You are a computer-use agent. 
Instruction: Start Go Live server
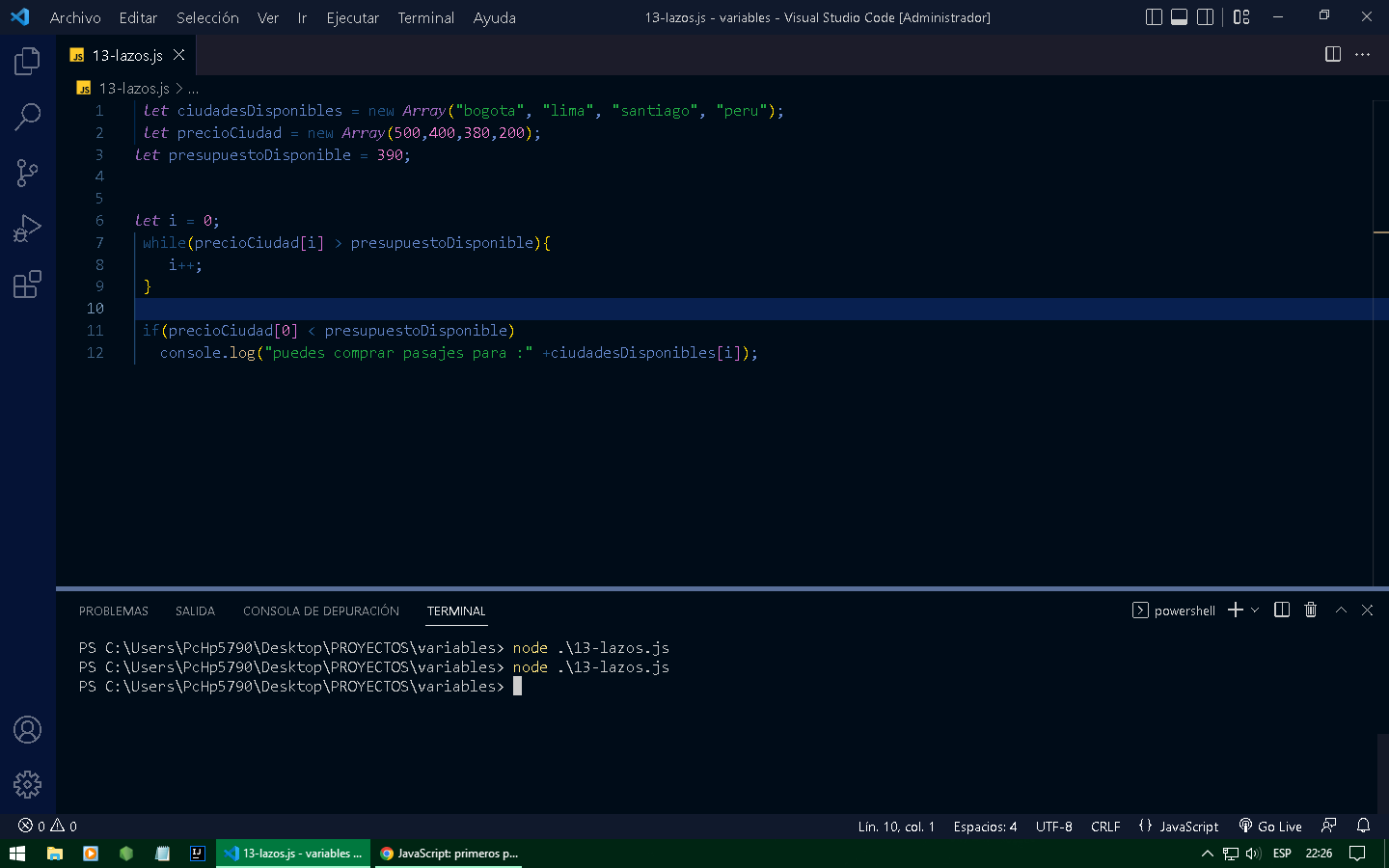pyautogui.click(x=1270, y=827)
